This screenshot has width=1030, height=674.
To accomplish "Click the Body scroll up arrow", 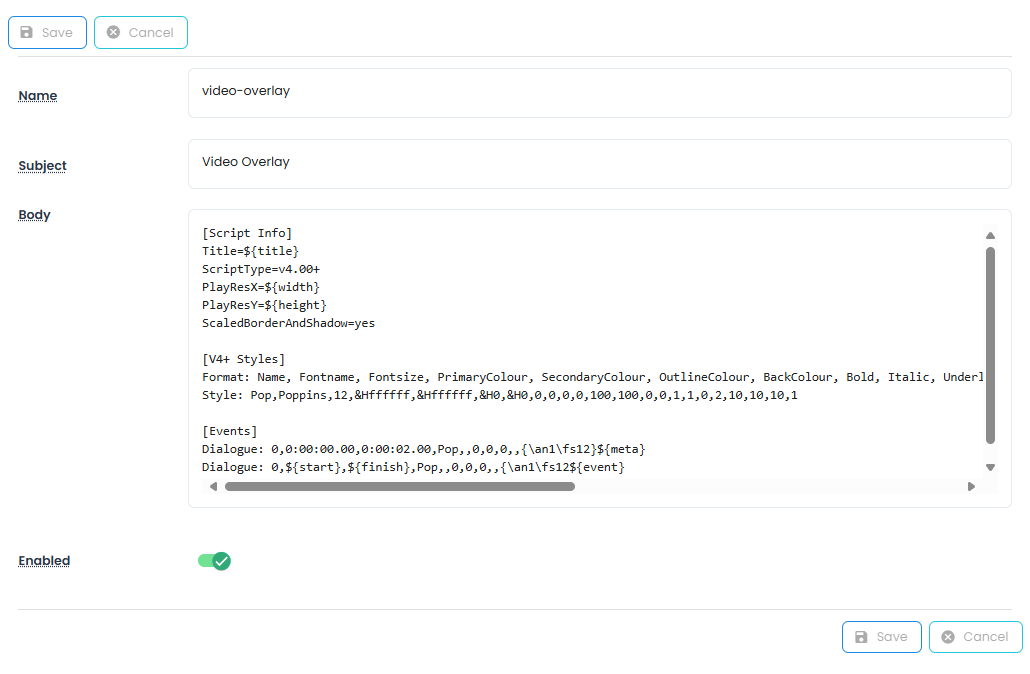I will pos(990,236).
